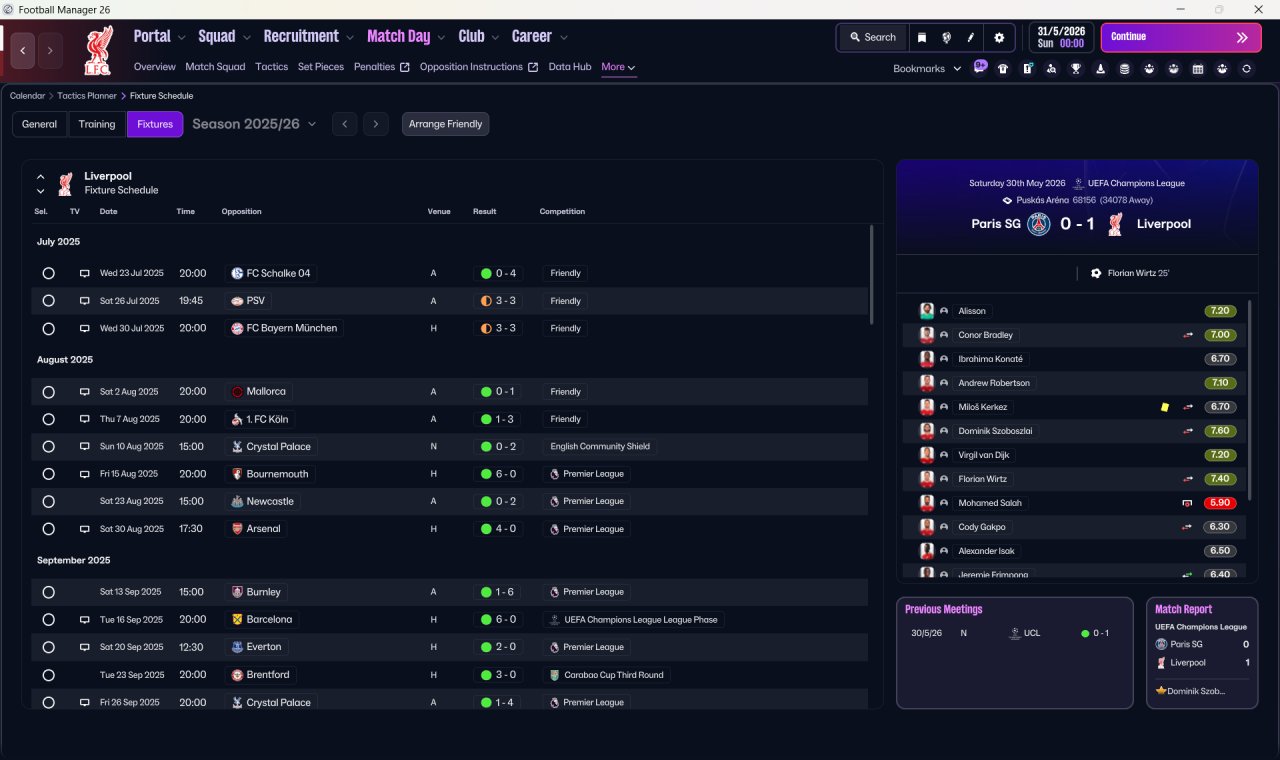The image size is (1280, 760).
Task: Click the Liverpool badge next to the 0 - 1 score
Action: (x=1115, y=224)
